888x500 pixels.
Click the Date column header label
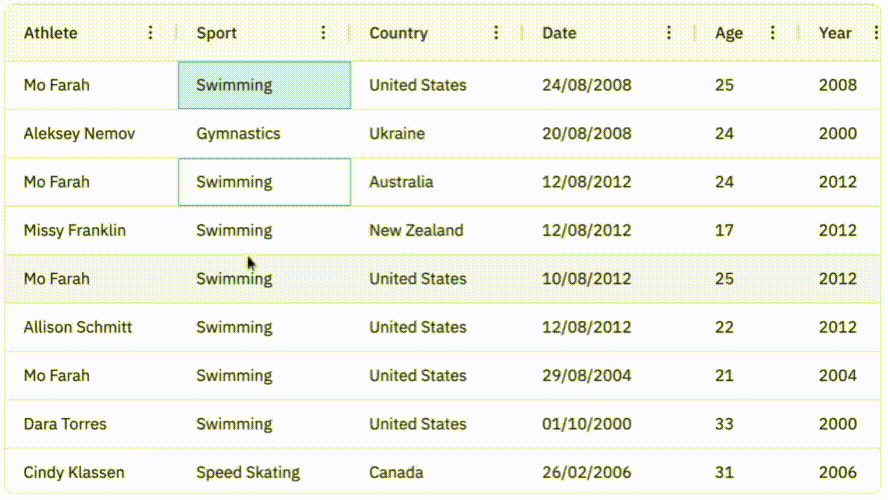[559, 33]
